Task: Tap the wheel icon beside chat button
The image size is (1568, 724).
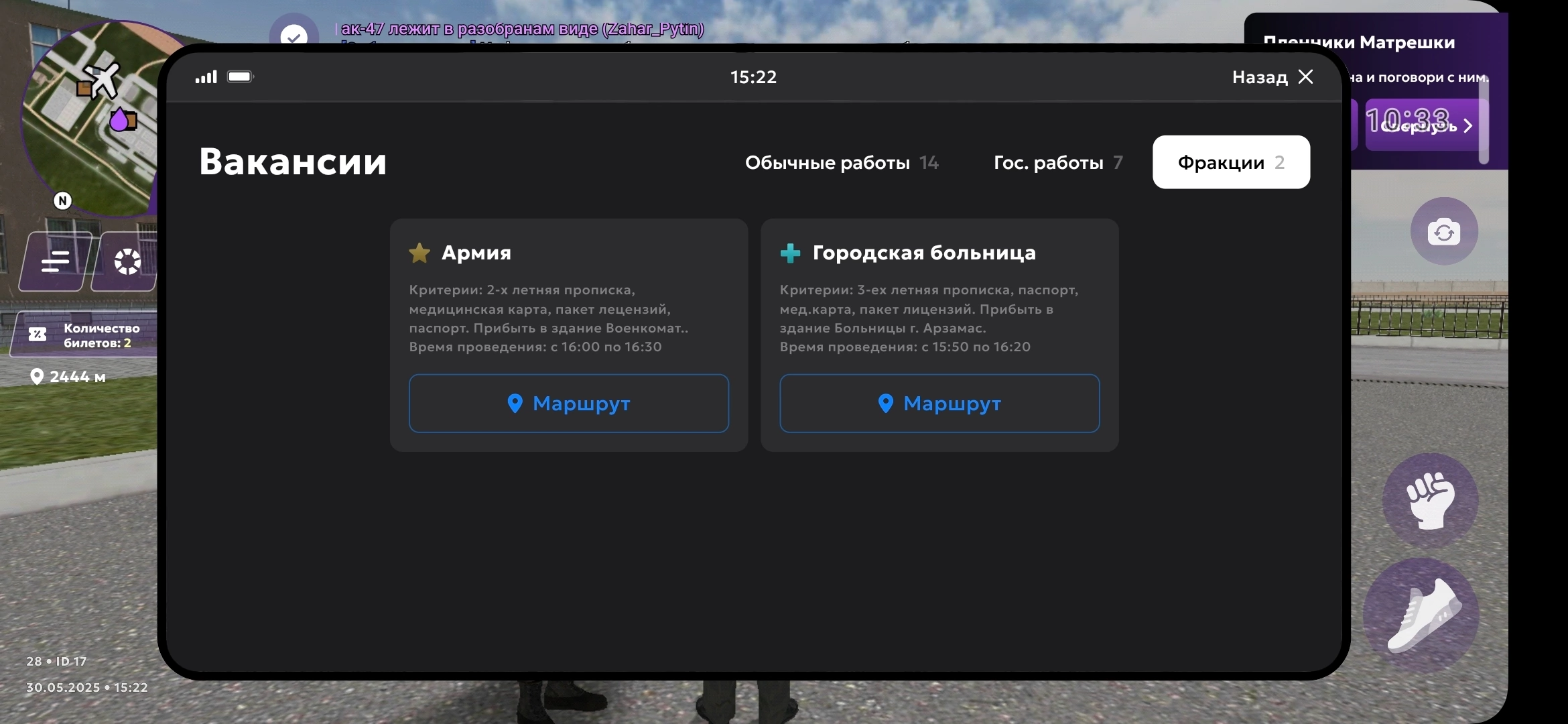Action: point(127,261)
